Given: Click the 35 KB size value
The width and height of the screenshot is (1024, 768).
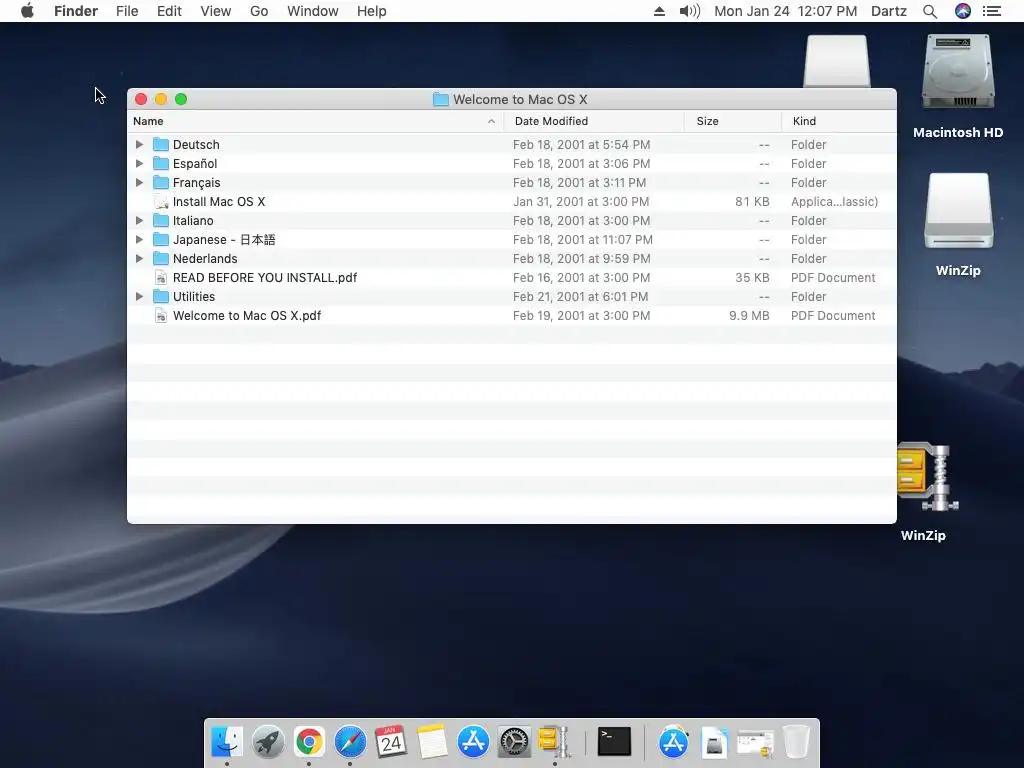Looking at the screenshot, I should point(752,278).
